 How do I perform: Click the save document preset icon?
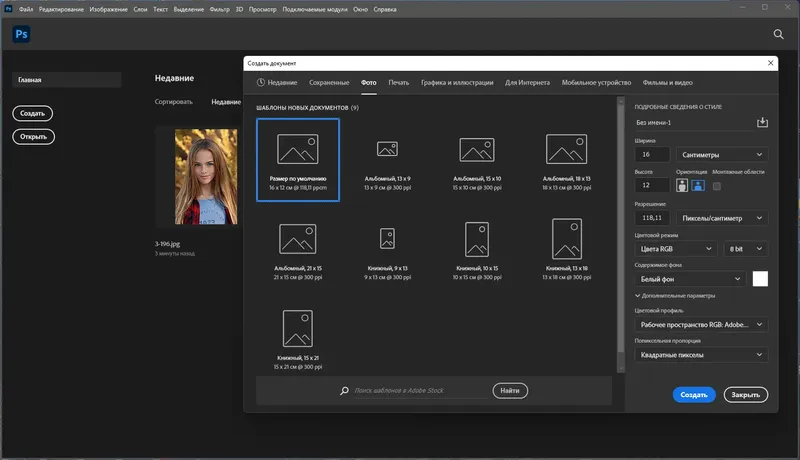762,122
